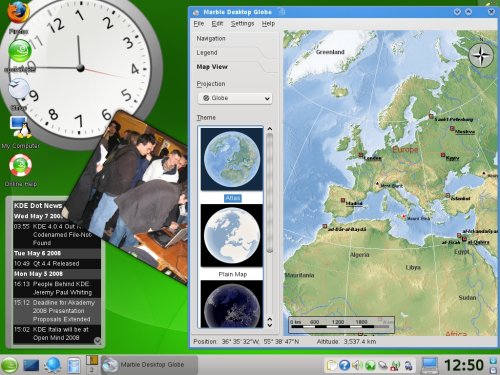Open the file manager icon in the taskbar

(x=74, y=365)
